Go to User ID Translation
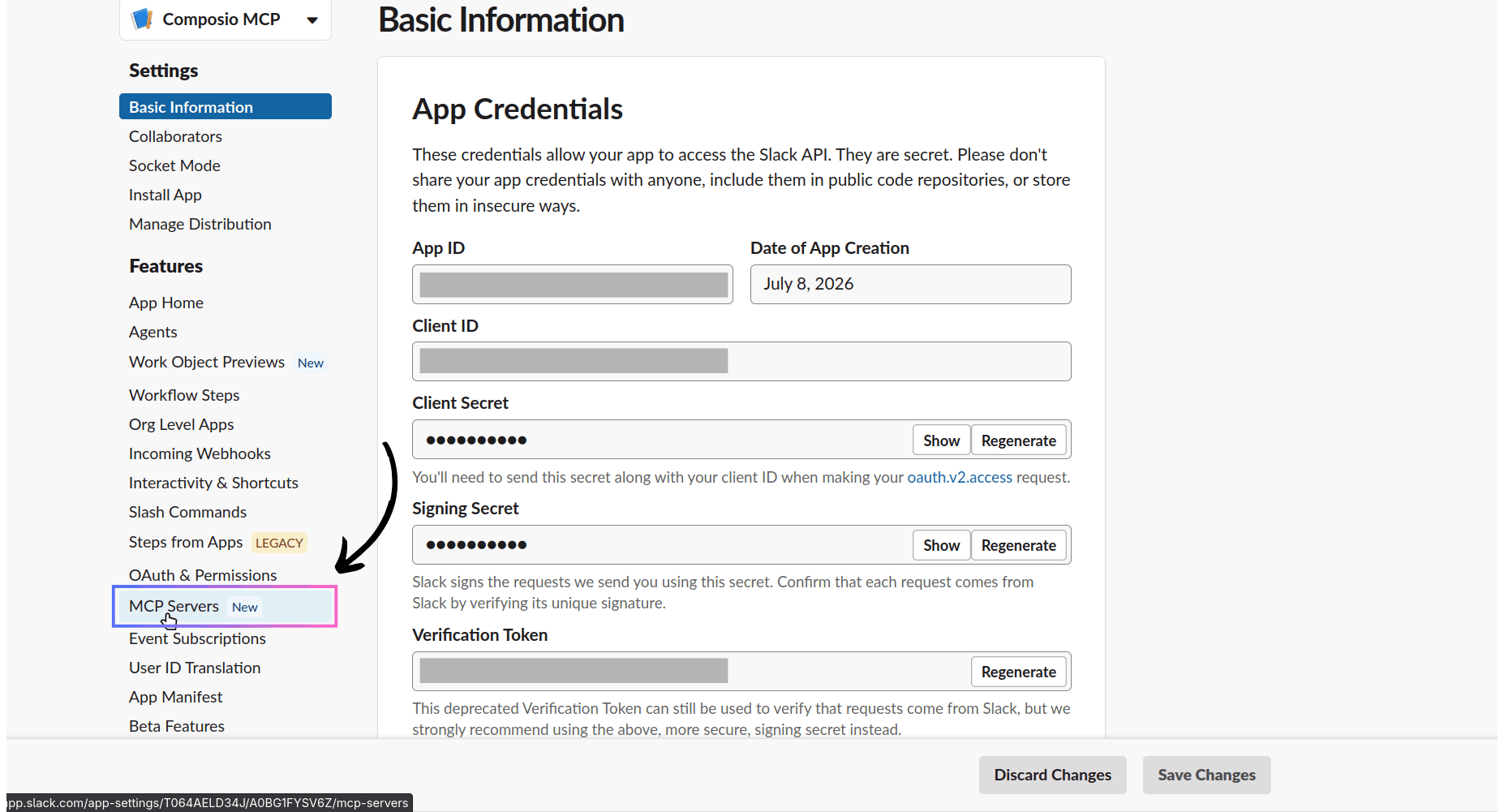The height and width of the screenshot is (812, 1504). point(195,668)
